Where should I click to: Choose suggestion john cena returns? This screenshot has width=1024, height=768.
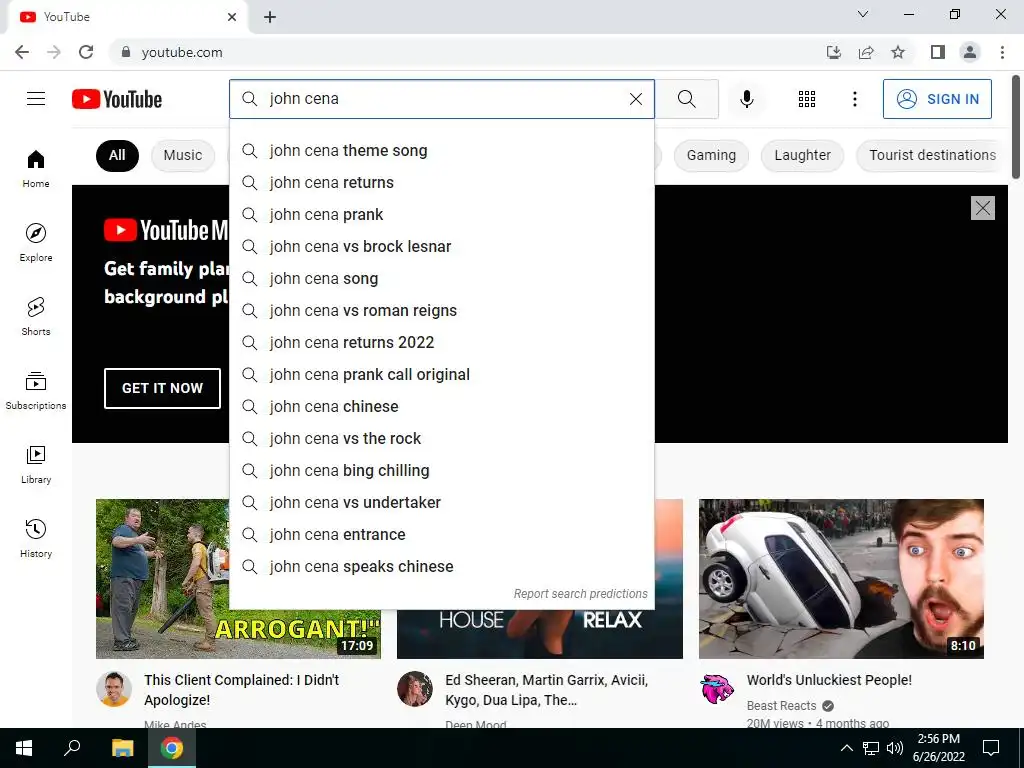click(441, 183)
